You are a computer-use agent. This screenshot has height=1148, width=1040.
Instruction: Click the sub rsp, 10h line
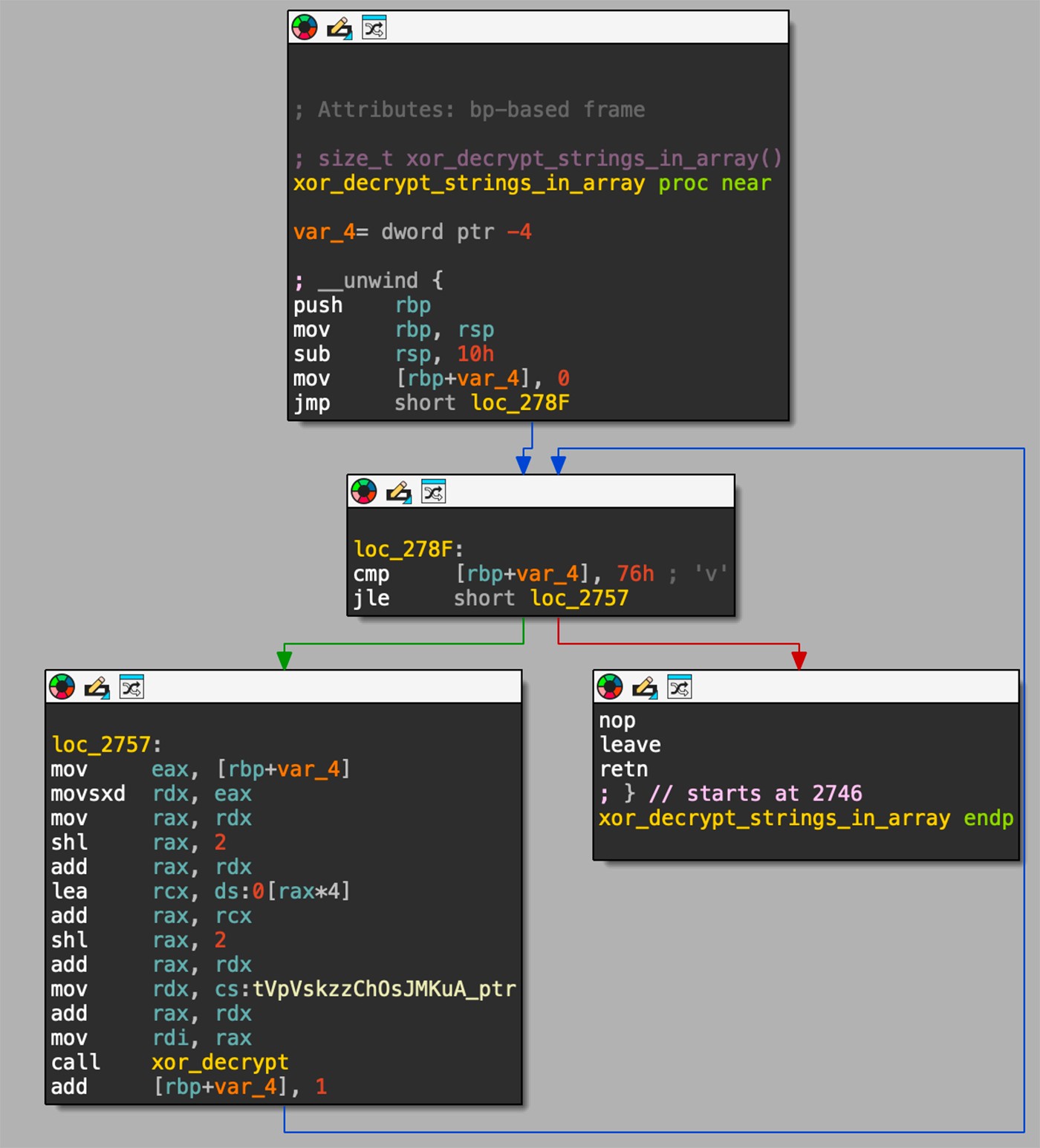394,354
